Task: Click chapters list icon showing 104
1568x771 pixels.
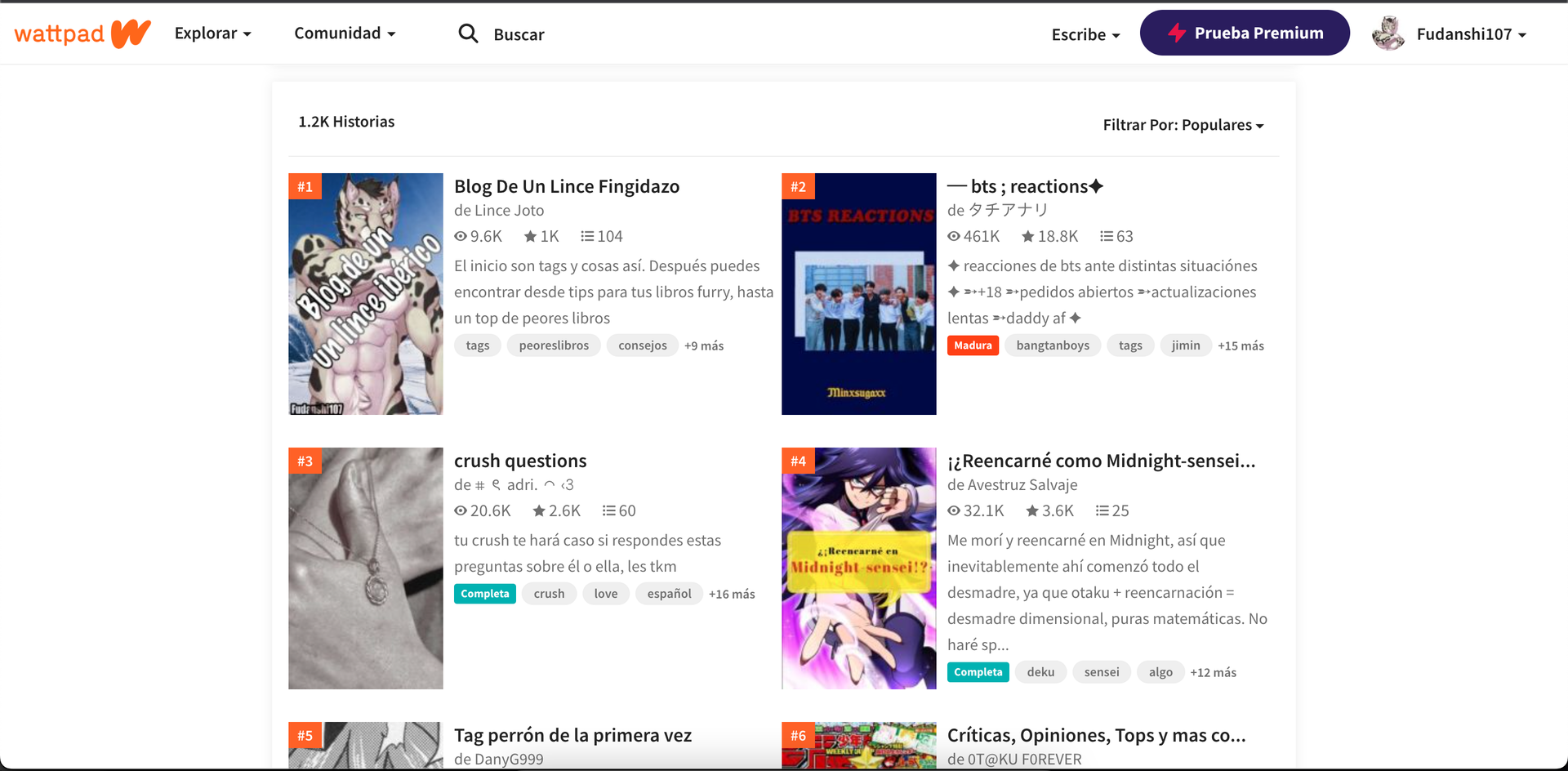Action: [x=587, y=236]
